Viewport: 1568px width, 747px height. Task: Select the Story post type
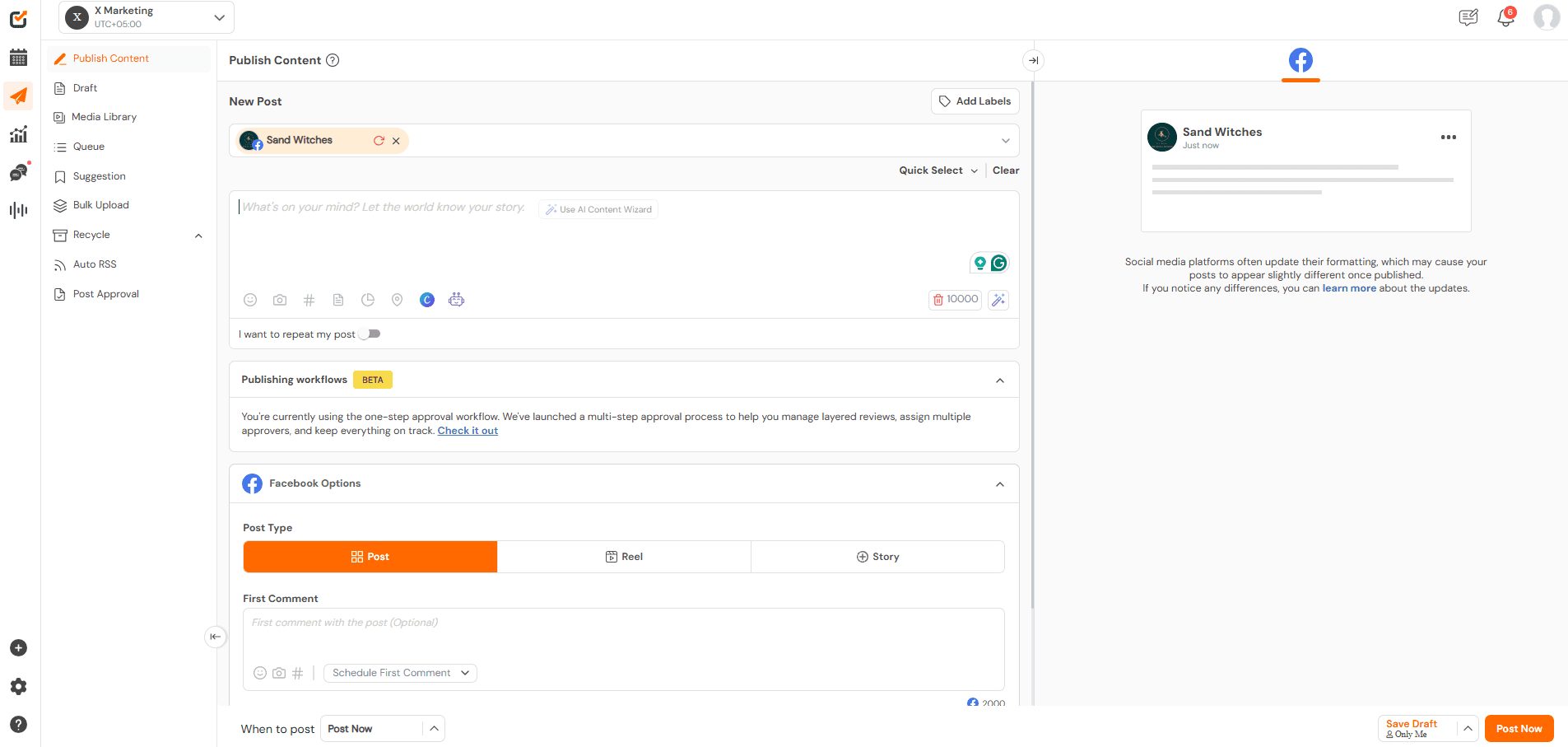coord(877,556)
